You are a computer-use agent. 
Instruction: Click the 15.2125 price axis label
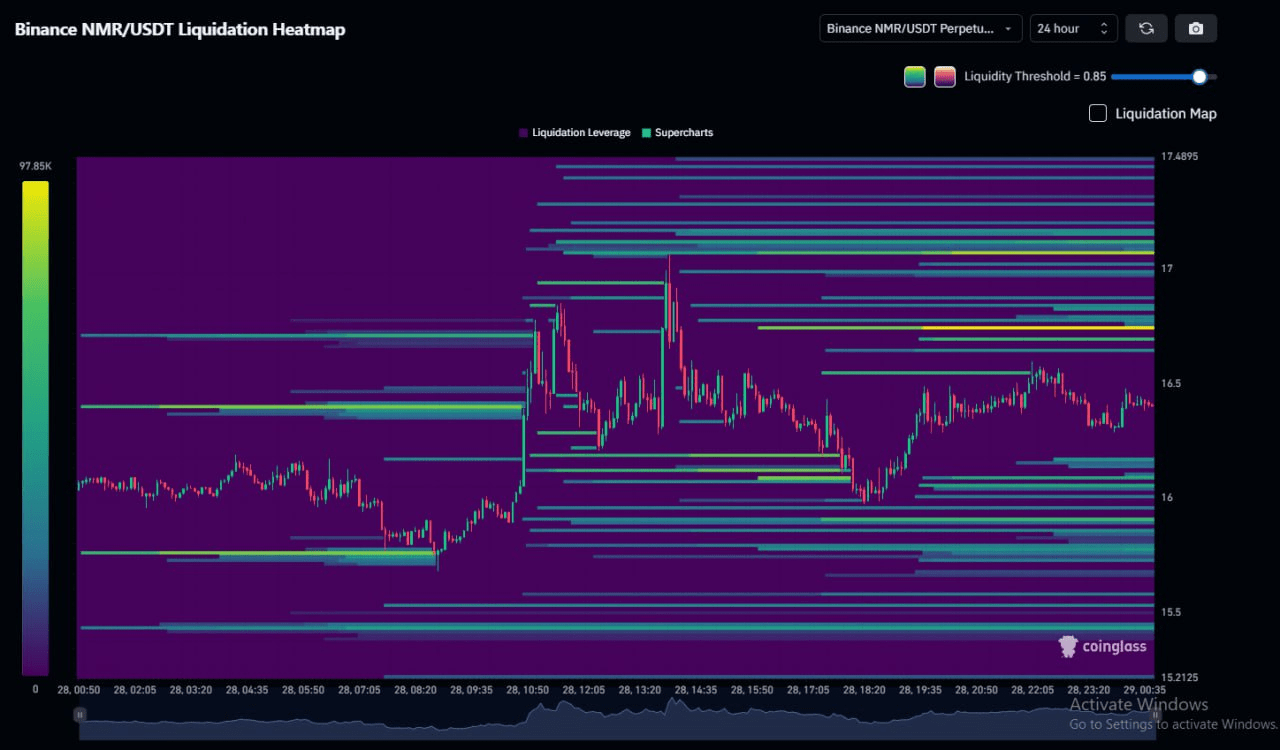[x=1180, y=677]
